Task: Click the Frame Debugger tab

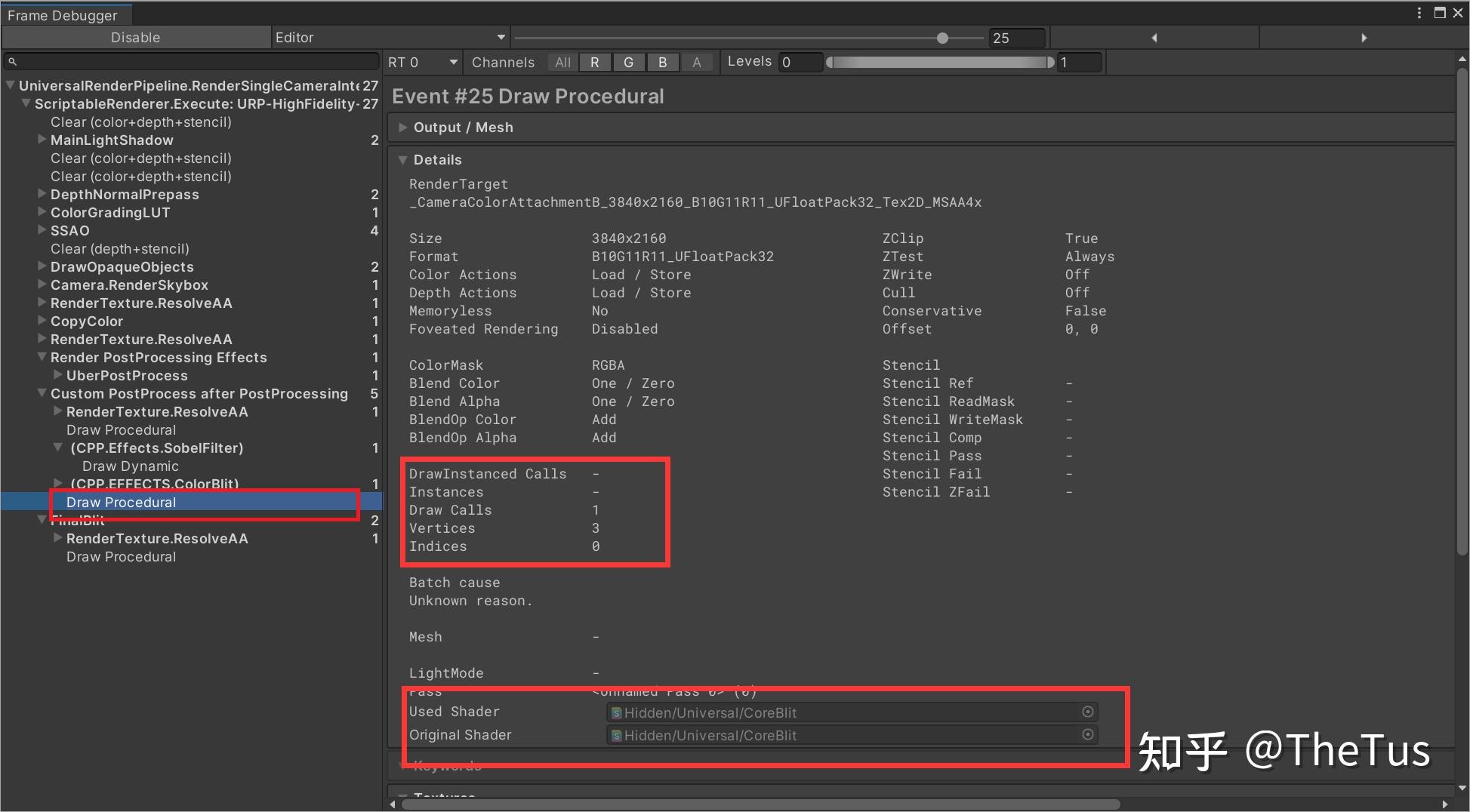Action: (x=64, y=14)
